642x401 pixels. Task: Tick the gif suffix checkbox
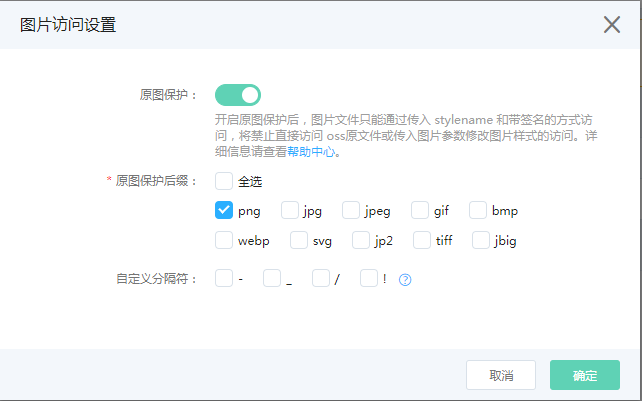(x=420, y=210)
